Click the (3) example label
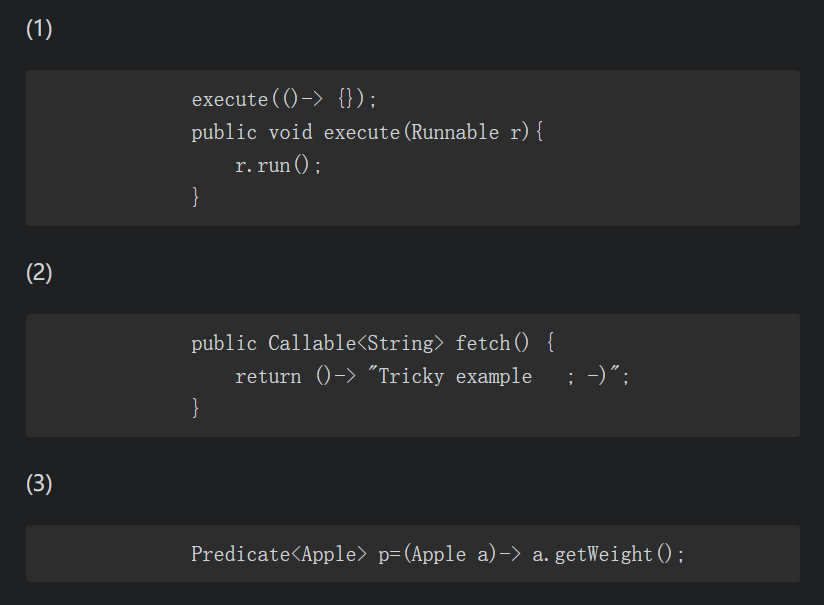The image size is (824, 605). [39, 484]
